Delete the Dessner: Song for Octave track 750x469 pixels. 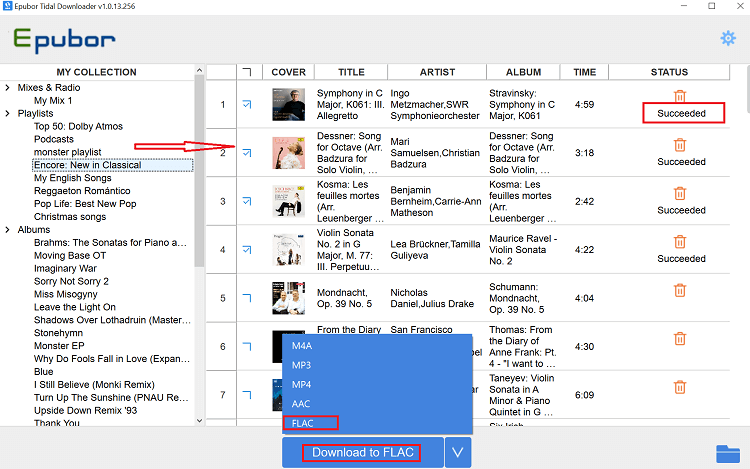click(x=680, y=144)
